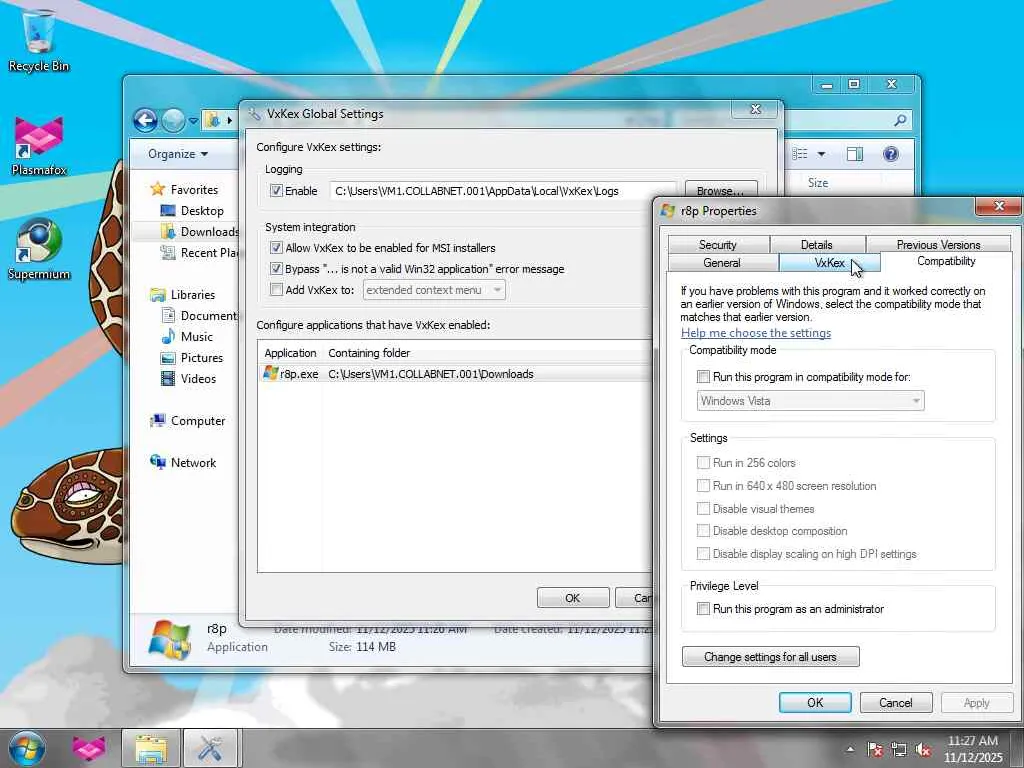Select Favorites in the navigation pane

[x=194, y=189]
